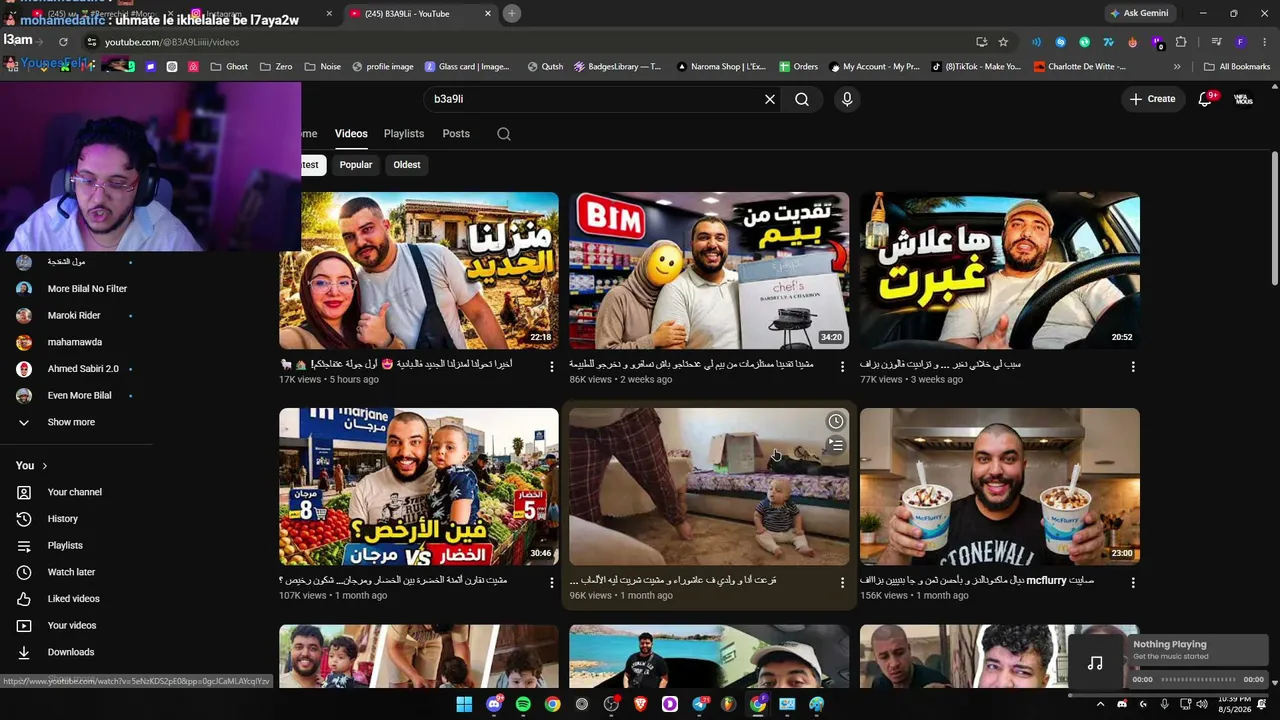Click the page vertical scrollbar

pos(1274,218)
